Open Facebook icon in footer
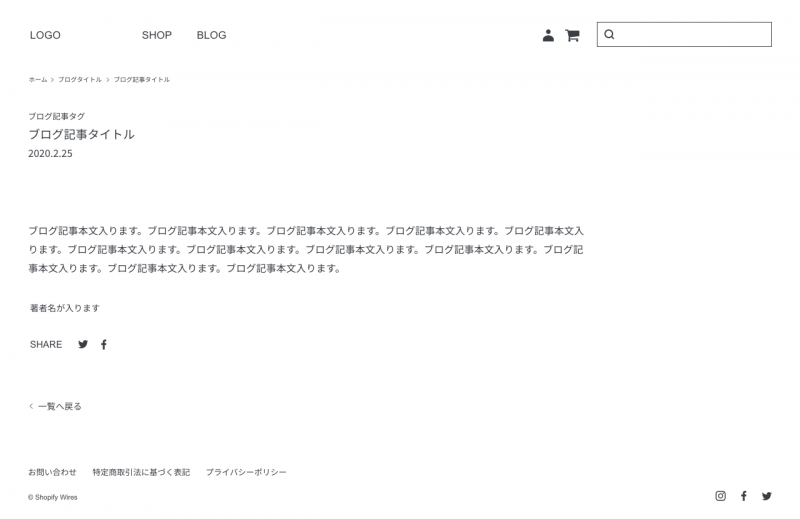Screen dimensions: 800x519 744,496
